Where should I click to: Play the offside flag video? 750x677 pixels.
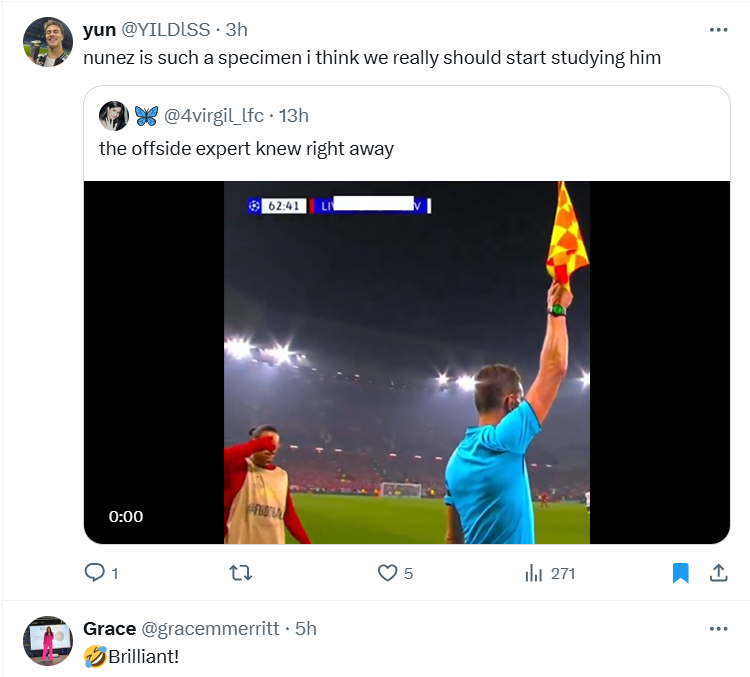pyautogui.click(x=406, y=362)
